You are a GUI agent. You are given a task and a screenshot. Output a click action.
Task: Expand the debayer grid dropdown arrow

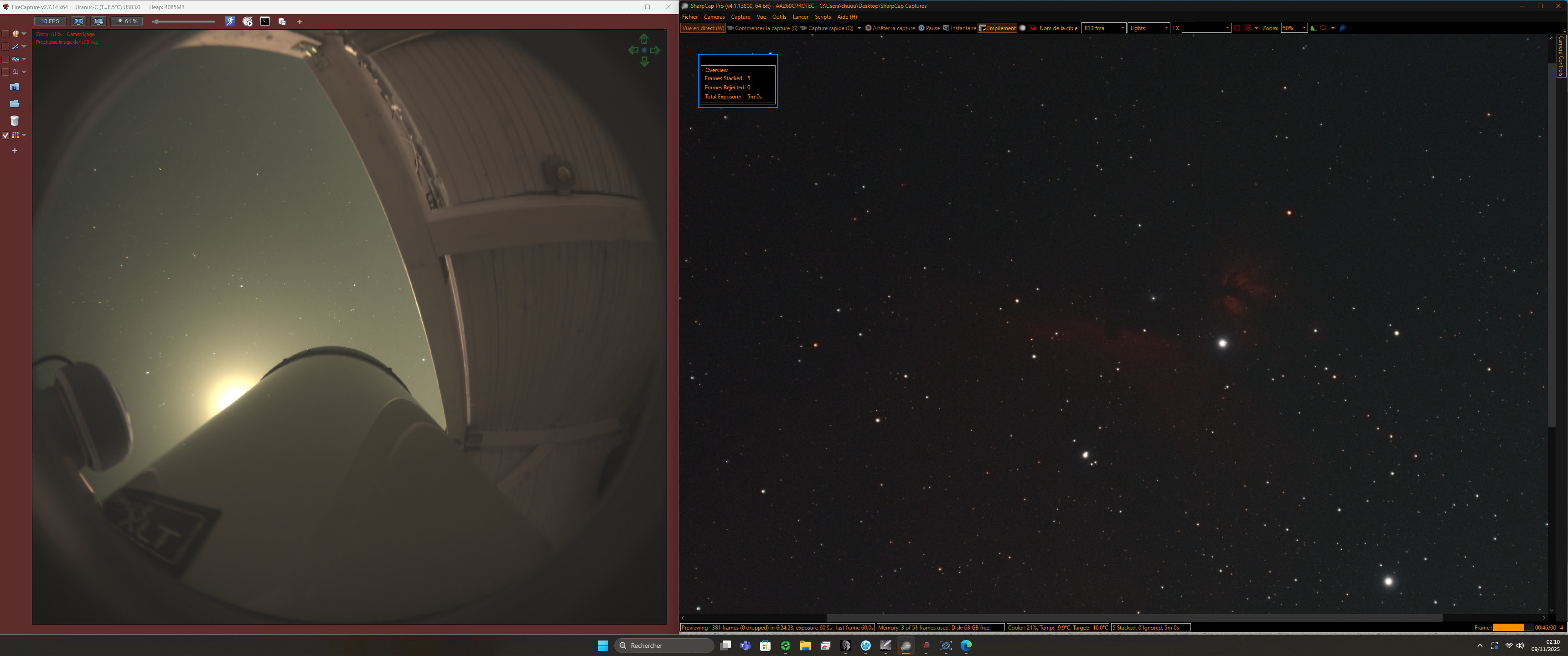pos(24,135)
